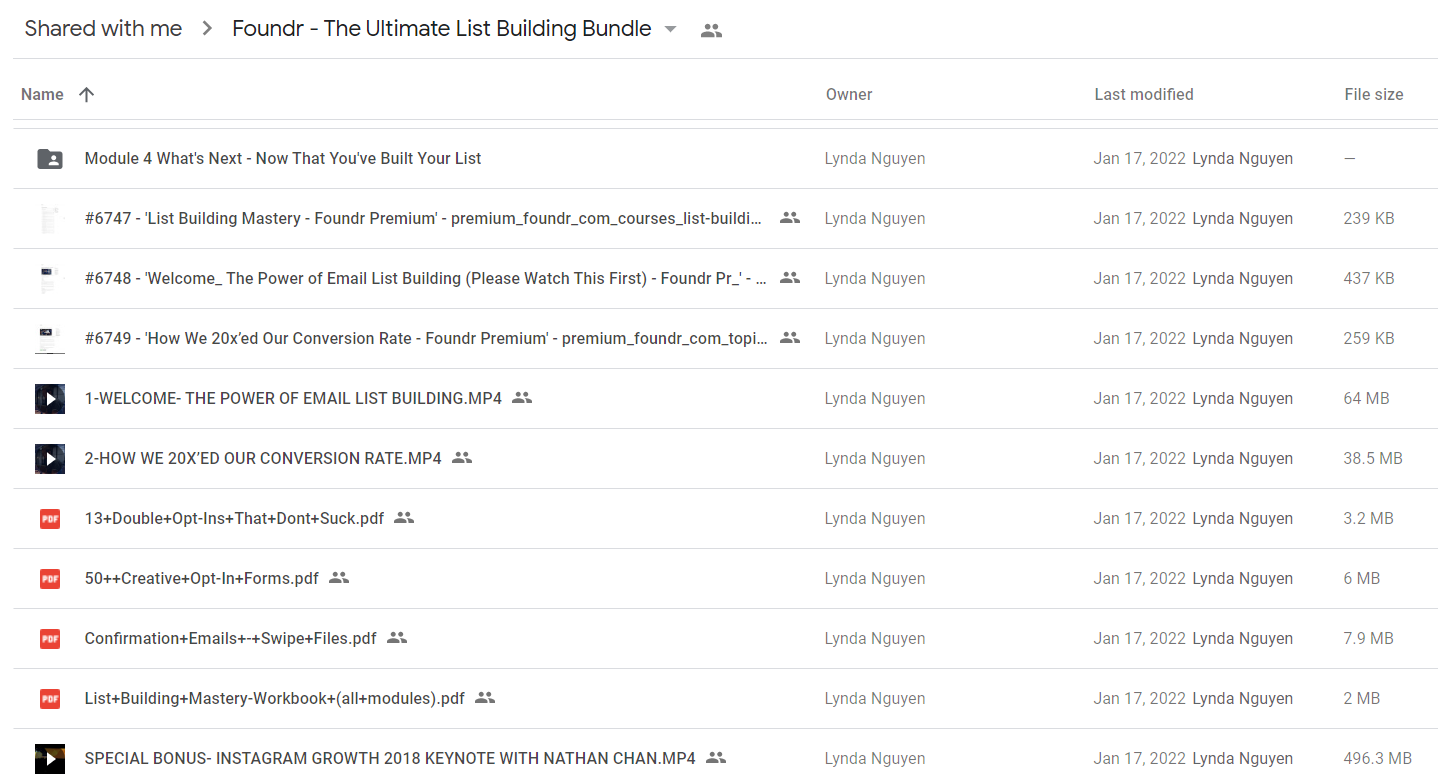
Task: Click the 38.5 MB file size
Action: coord(1373,458)
